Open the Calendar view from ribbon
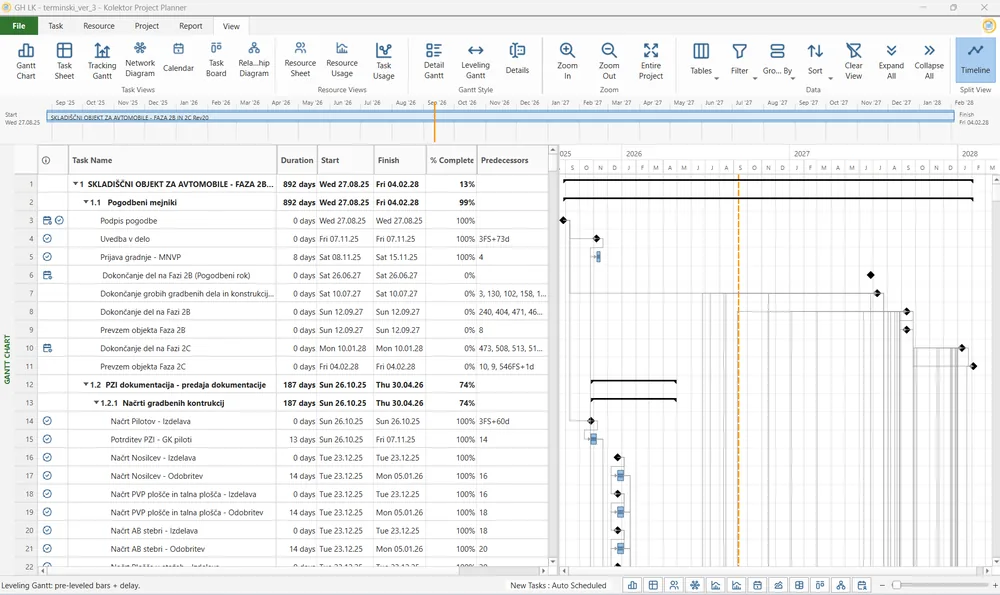This screenshot has width=1000, height=595. point(179,57)
